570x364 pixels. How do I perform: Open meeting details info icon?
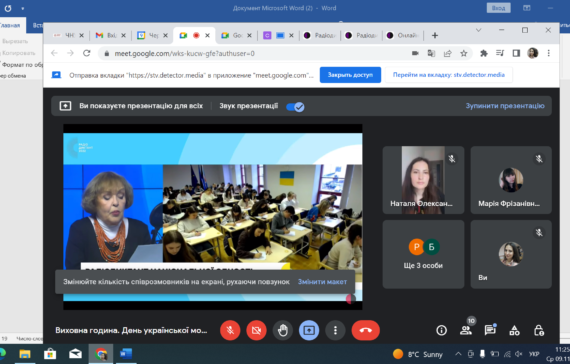click(441, 330)
